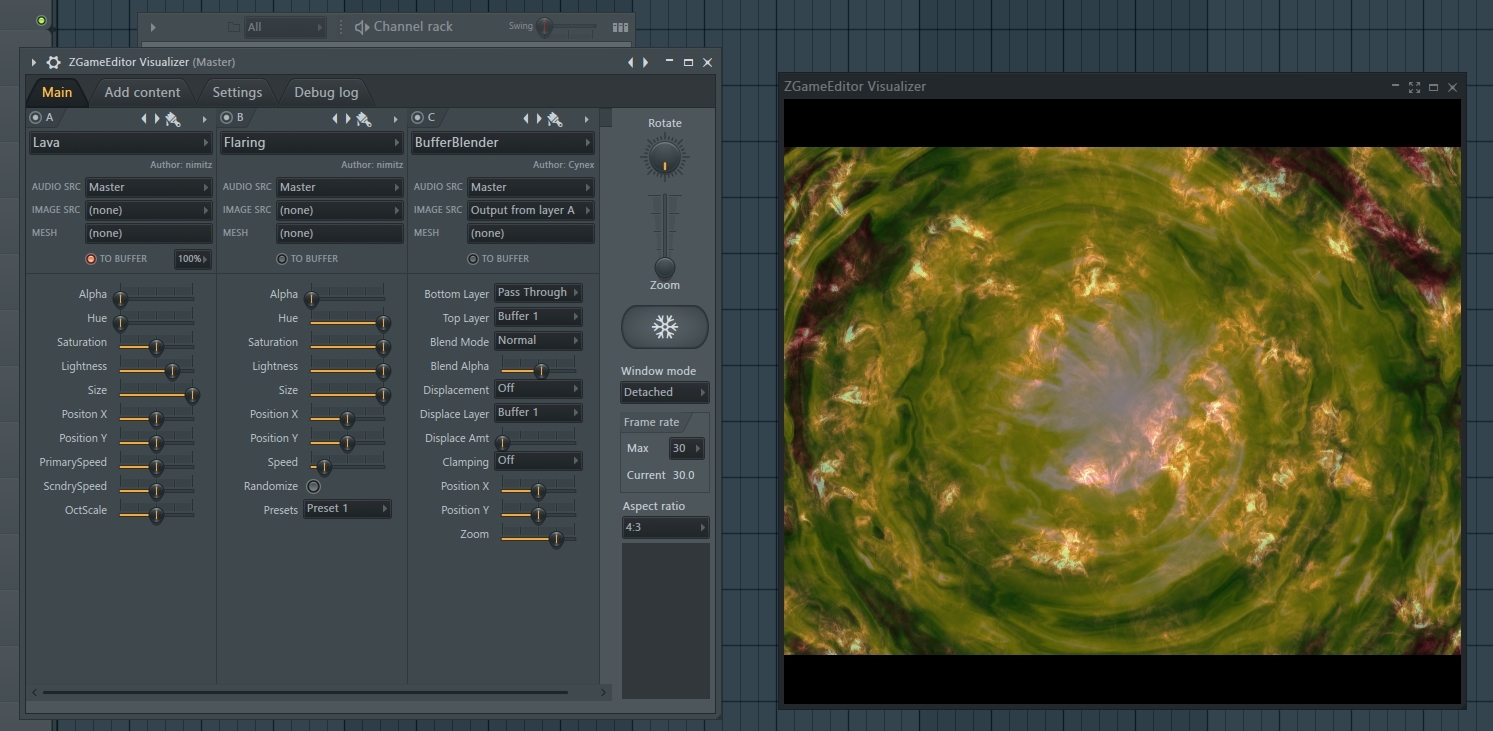The image size is (1493, 731).
Task: Open the Aspect ratio dropdown set to 4:3
Action: tap(664, 527)
